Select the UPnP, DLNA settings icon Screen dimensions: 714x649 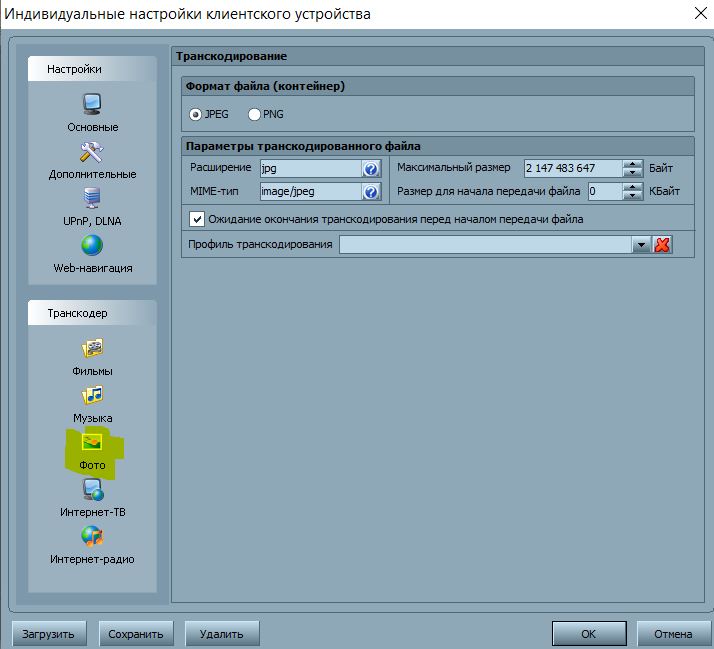(x=92, y=199)
